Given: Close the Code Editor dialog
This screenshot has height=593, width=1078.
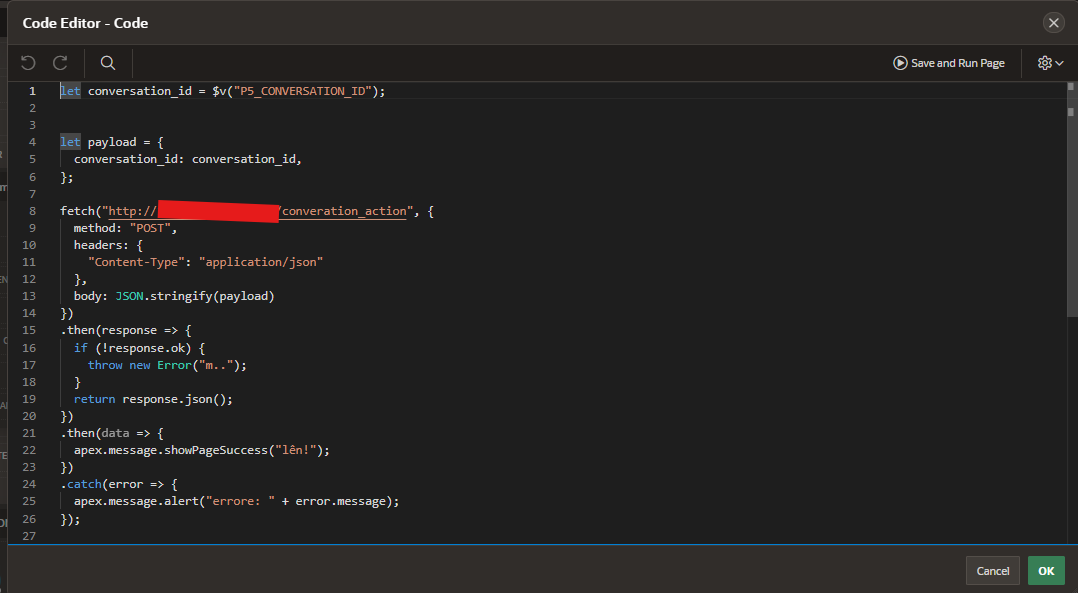Looking at the screenshot, I should (x=1053, y=23).
